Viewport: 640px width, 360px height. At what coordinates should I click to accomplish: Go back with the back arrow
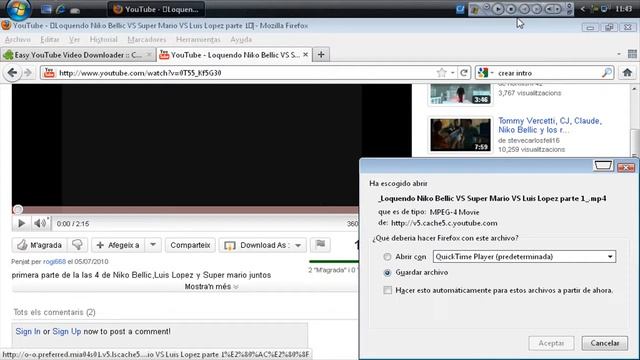pyautogui.click(x=12, y=73)
